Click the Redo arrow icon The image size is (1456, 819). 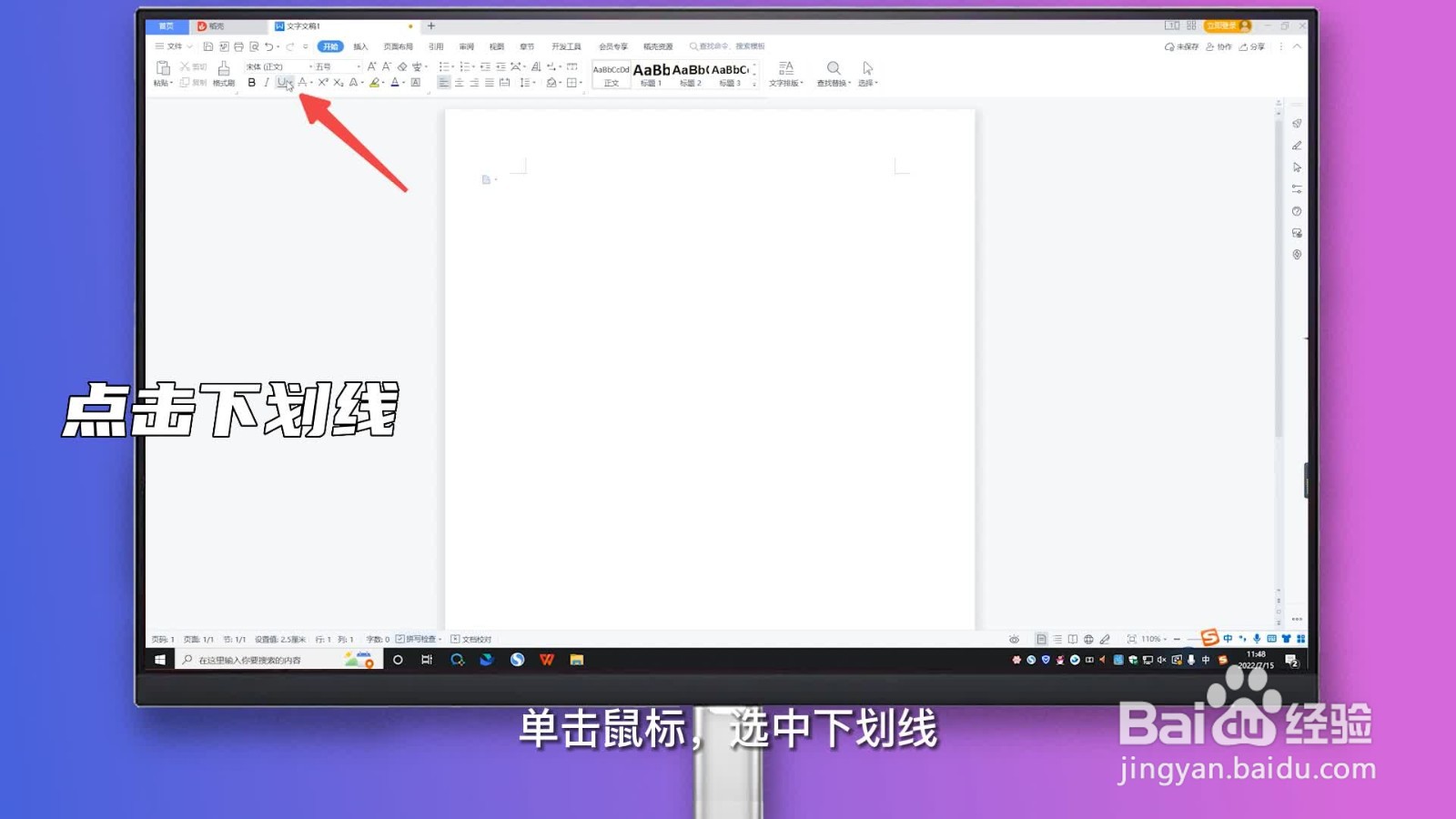(290, 46)
